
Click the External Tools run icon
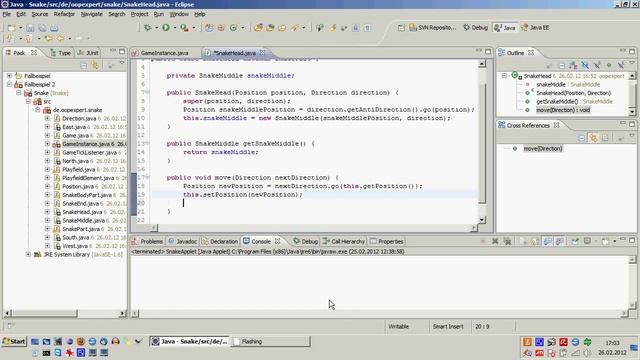pos(184,28)
